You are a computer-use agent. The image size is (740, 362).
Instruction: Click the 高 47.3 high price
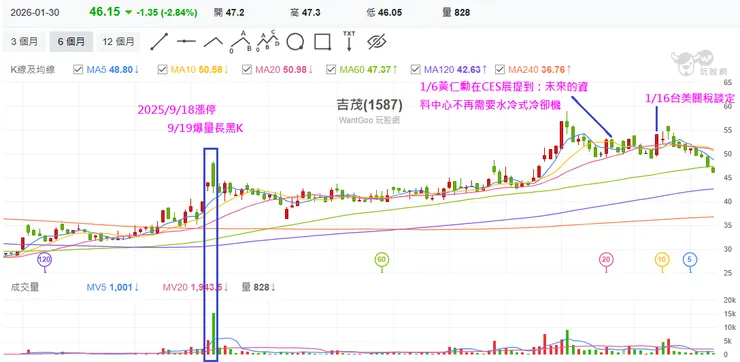(305, 13)
